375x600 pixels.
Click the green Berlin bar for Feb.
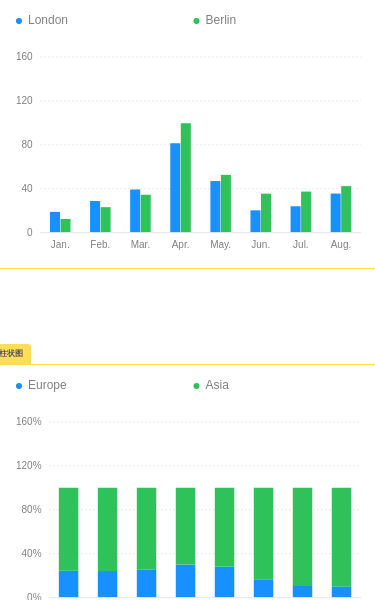pos(106,220)
